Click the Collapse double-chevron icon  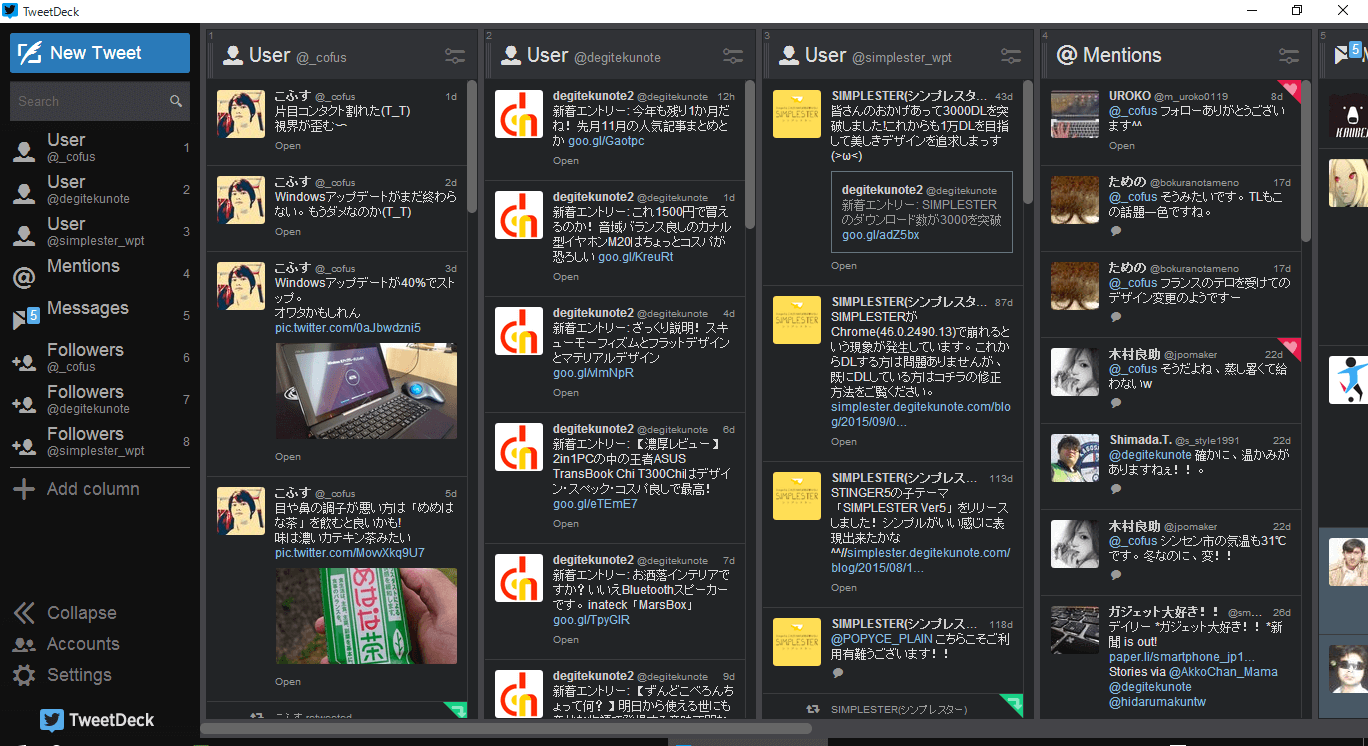click(24, 613)
